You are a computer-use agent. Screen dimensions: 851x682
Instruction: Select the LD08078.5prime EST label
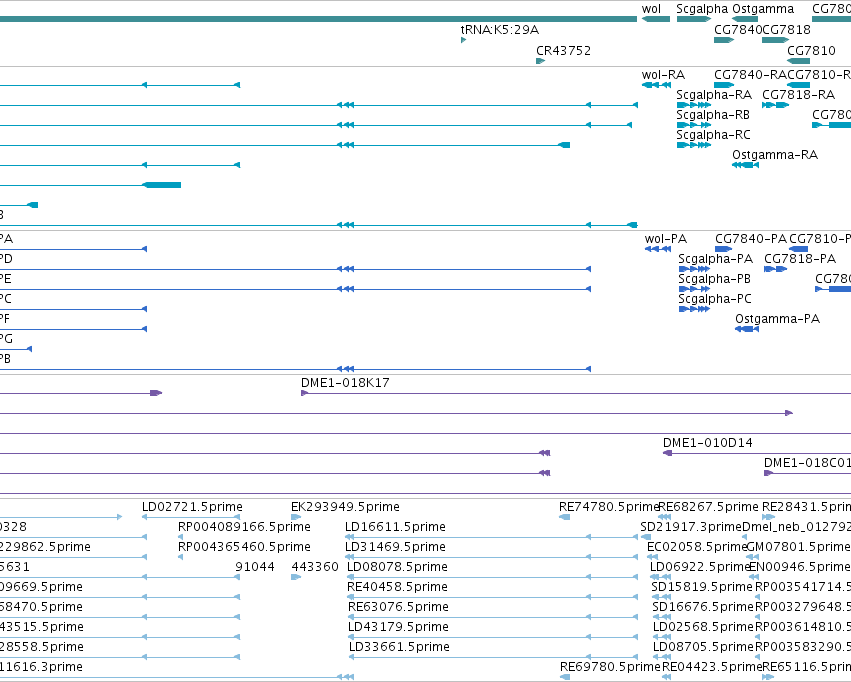click(x=397, y=567)
